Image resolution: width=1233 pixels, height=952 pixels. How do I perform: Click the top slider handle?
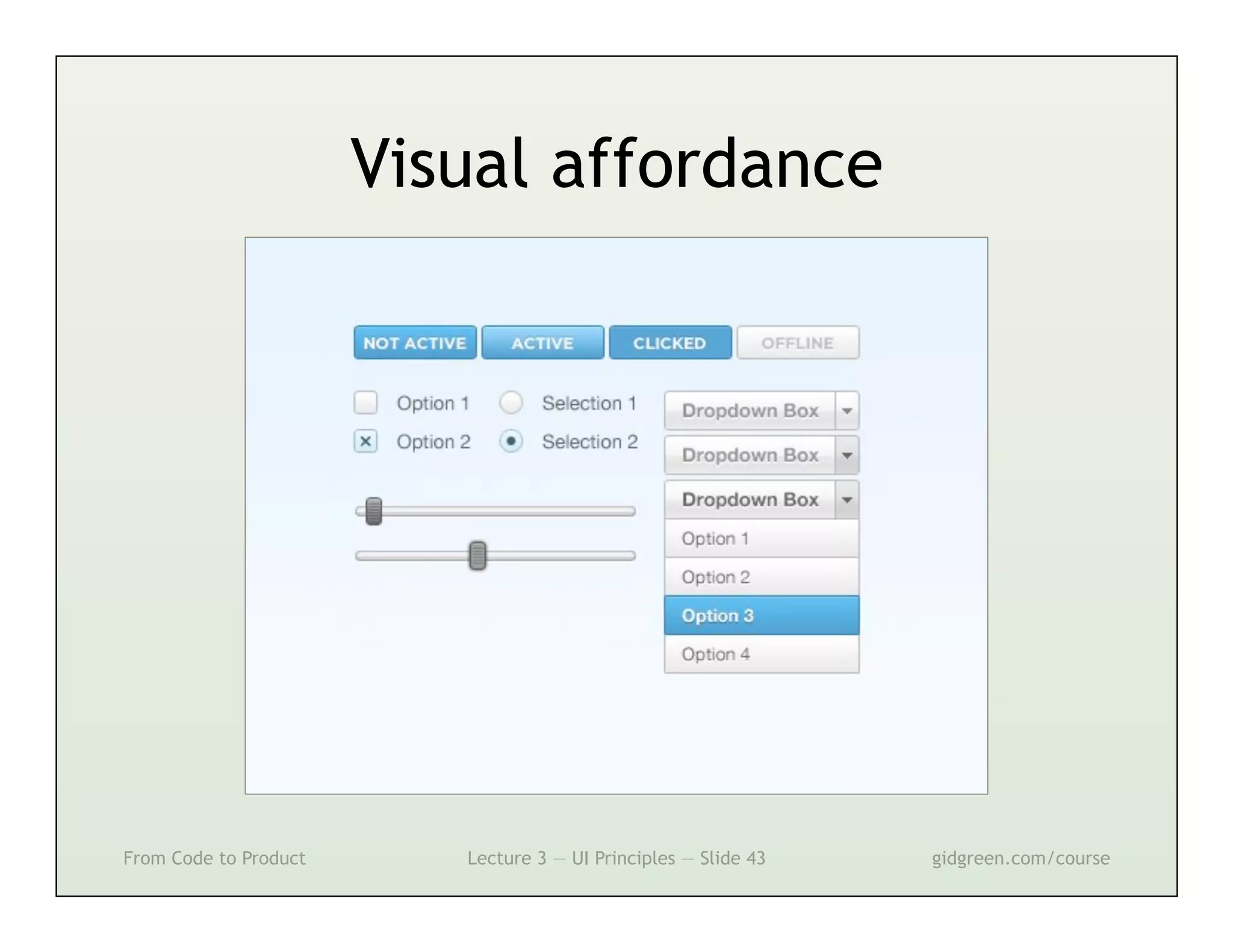point(374,512)
